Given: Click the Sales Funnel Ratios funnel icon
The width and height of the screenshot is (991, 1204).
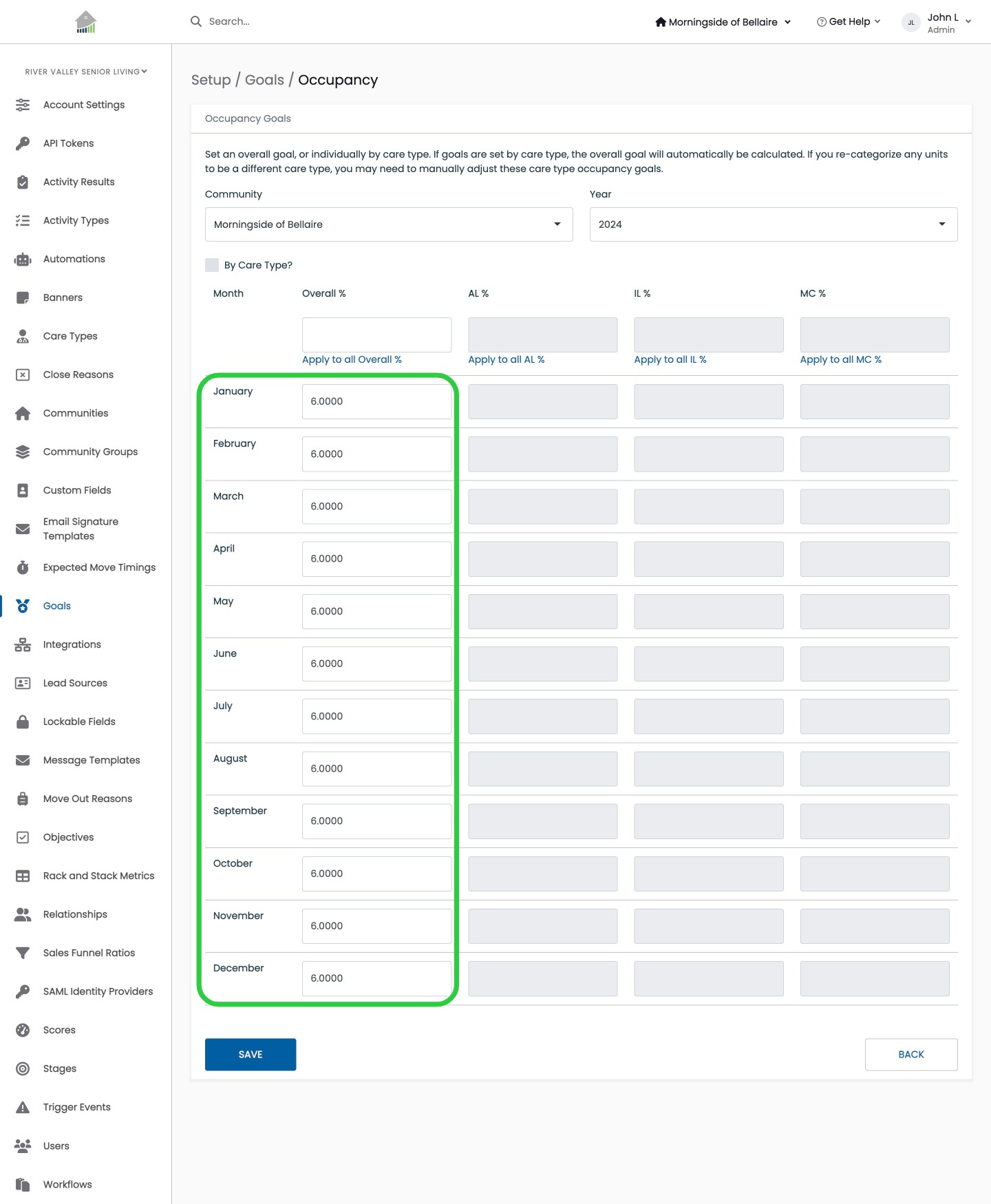Looking at the screenshot, I should pyautogui.click(x=23, y=953).
